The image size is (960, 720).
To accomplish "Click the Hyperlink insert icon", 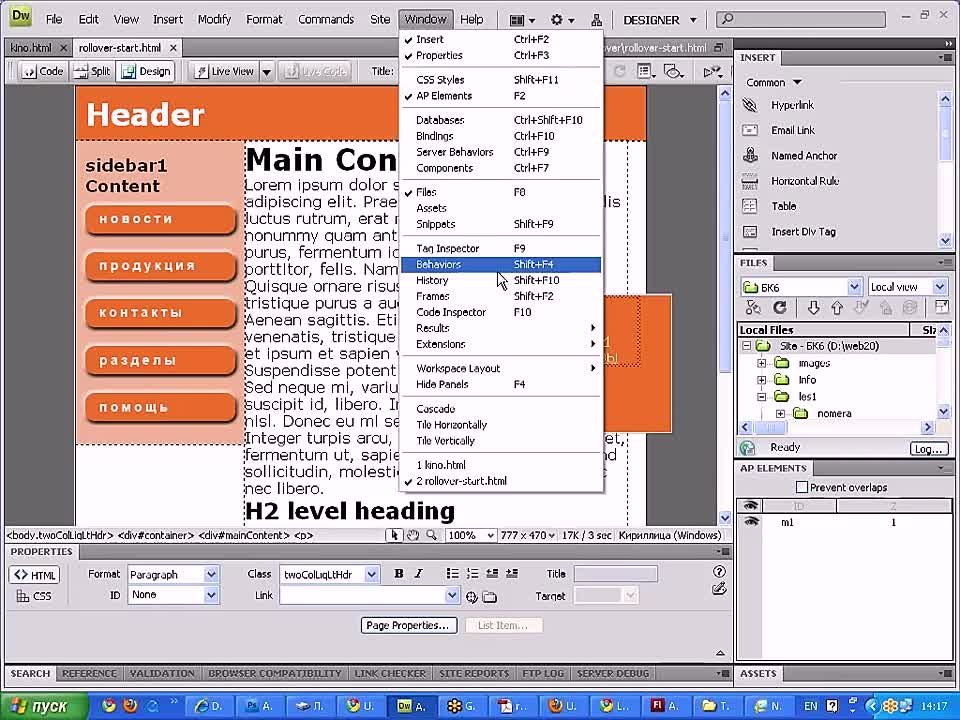I will point(751,105).
